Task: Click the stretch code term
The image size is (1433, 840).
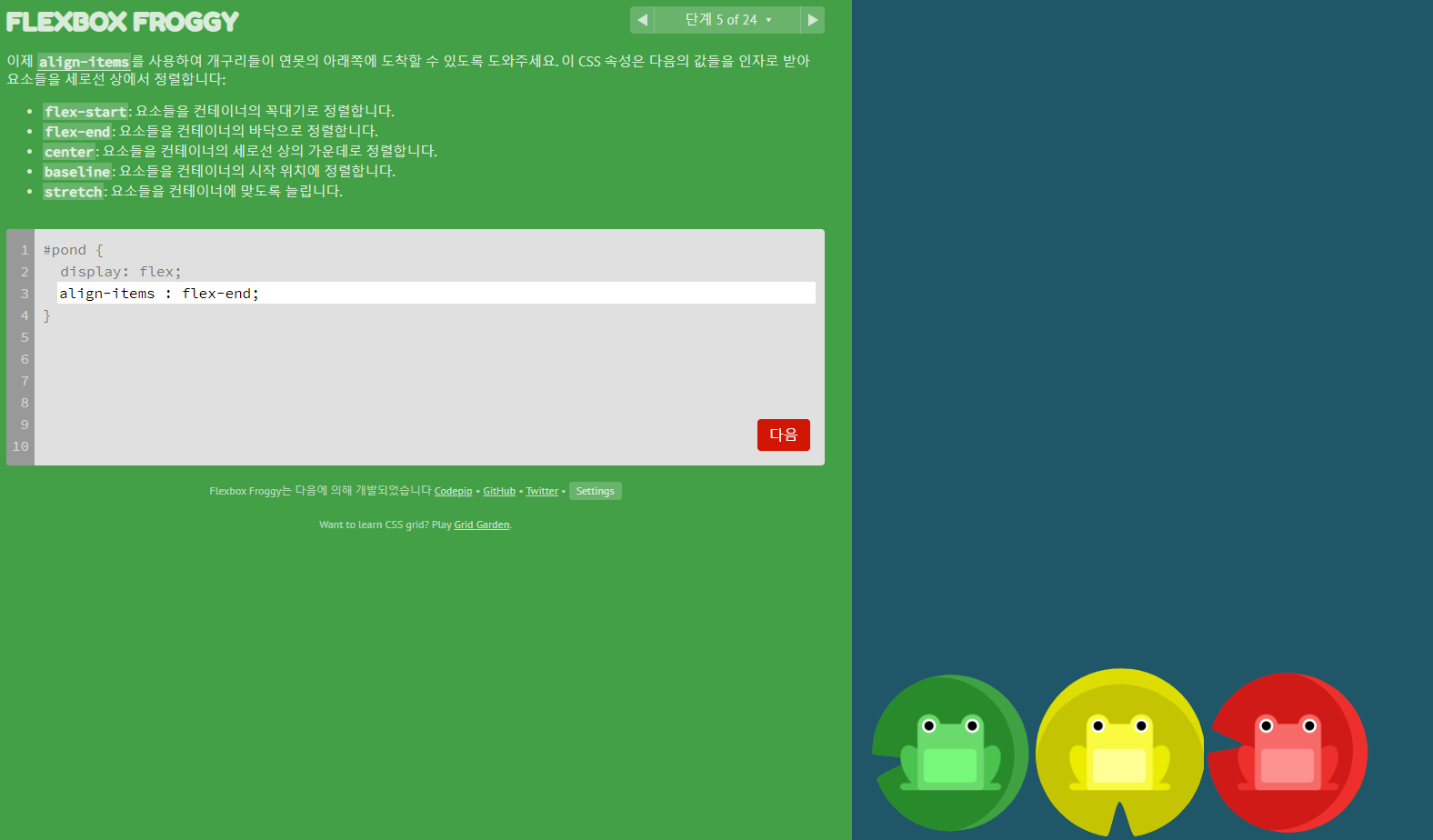Action: pyautogui.click(x=74, y=192)
